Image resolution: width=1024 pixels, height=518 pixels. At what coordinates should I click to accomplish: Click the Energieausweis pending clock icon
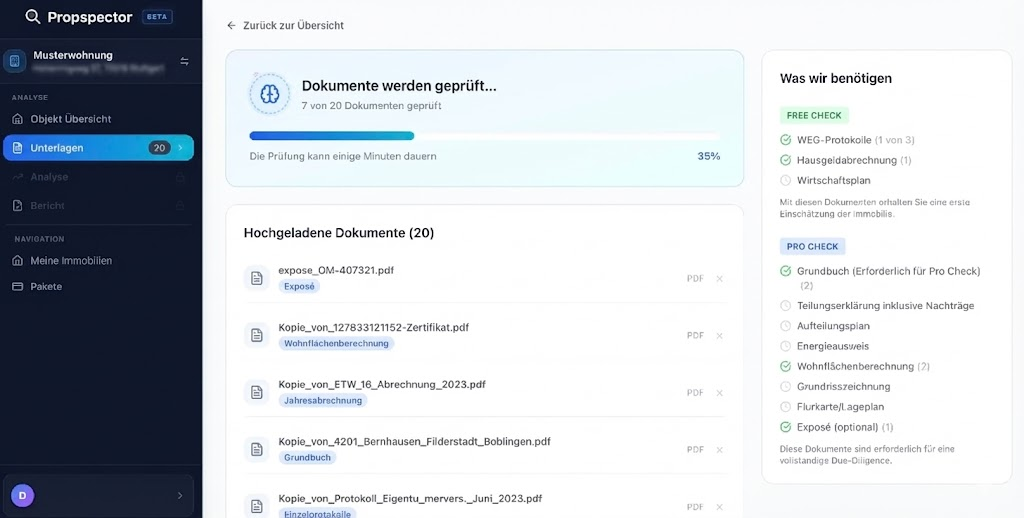click(x=786, y=346)
